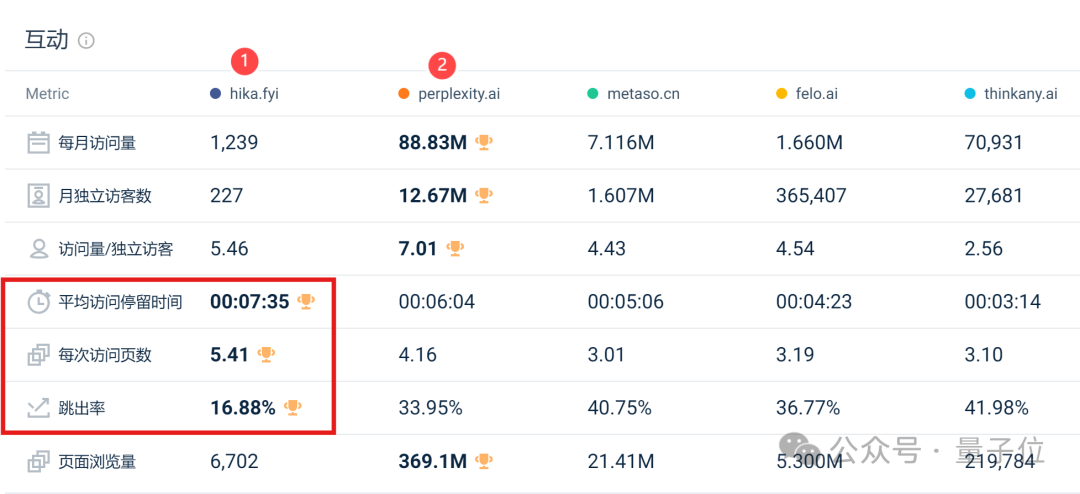Click the pages icon for 页面浏览量

[39, 461]
